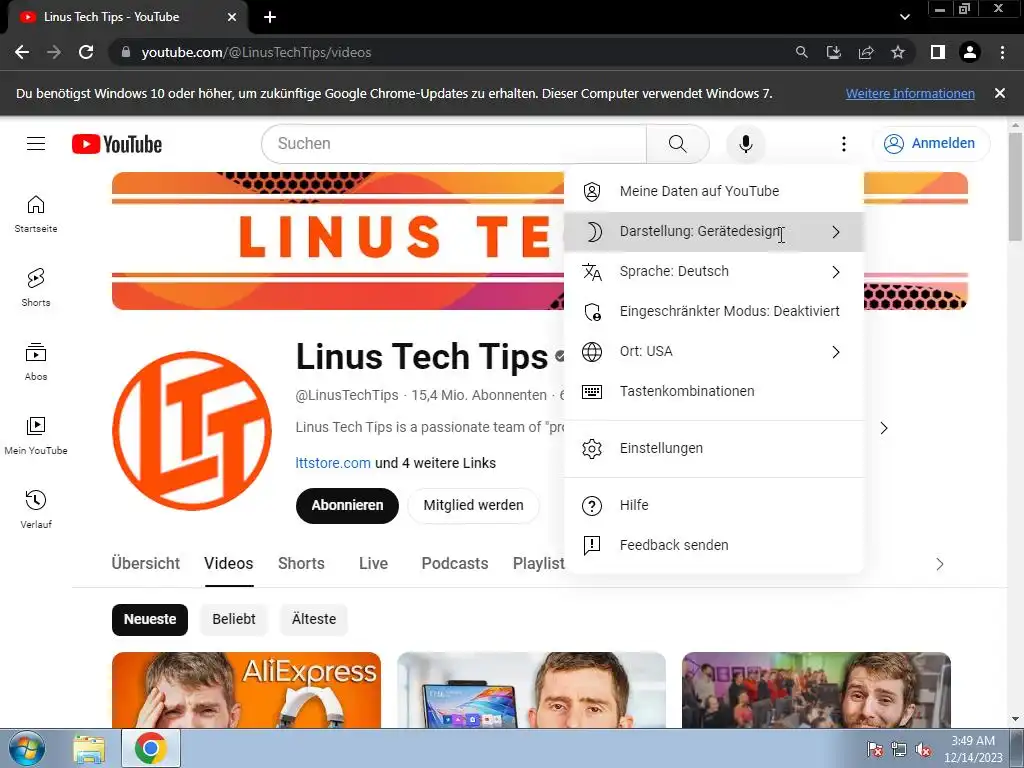Screen dimensions: 1024x768
Task: Open Chrome three-dot menu
Action: [x=1002, y=52]
